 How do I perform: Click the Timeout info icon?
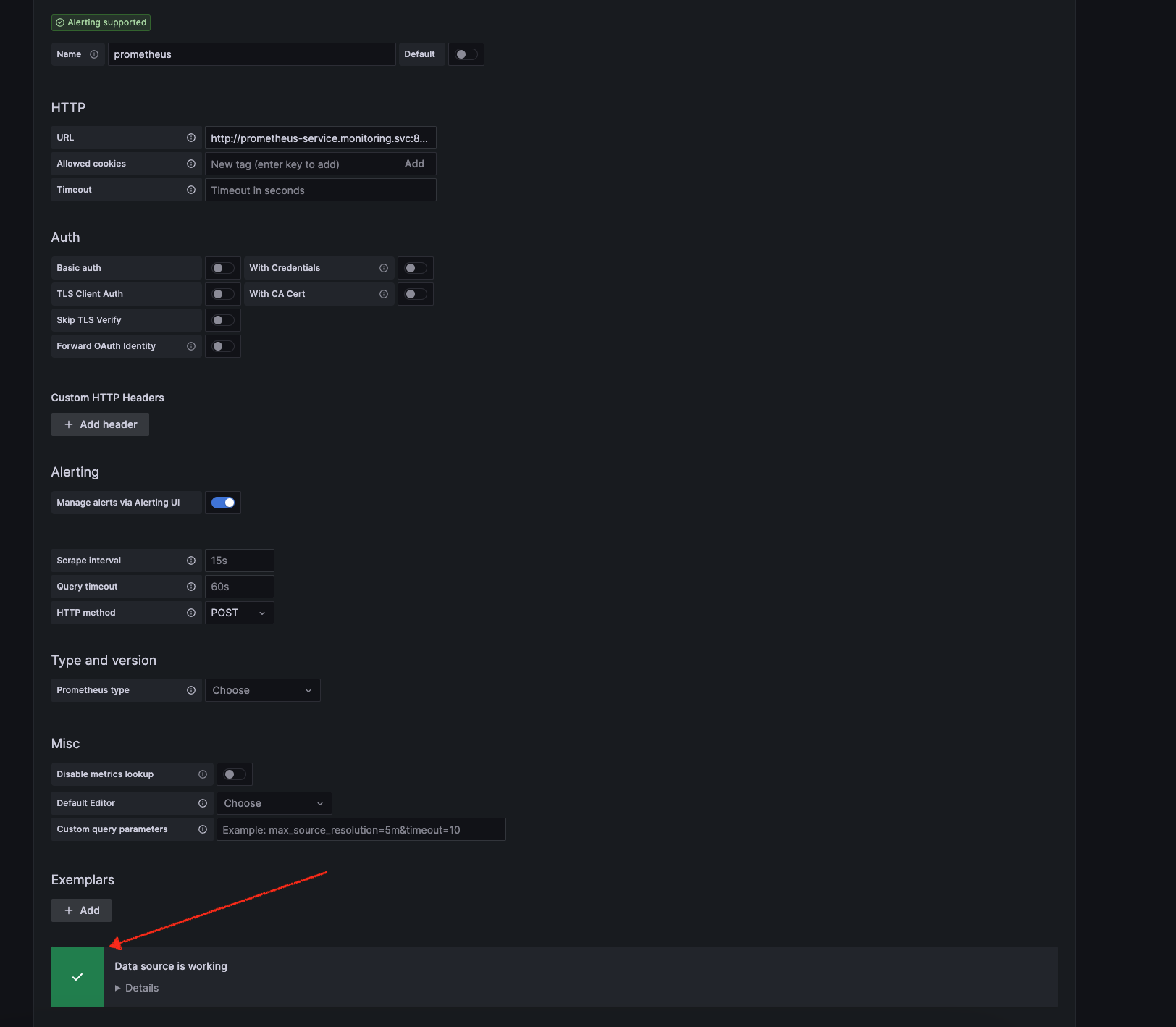coord(190,190)
